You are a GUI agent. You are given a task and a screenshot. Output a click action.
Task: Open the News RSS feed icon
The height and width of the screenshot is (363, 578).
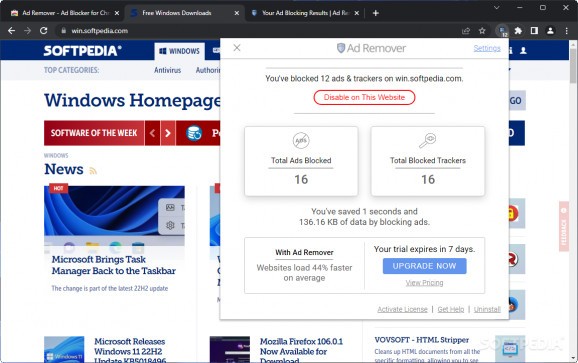(x=93, y=171)
